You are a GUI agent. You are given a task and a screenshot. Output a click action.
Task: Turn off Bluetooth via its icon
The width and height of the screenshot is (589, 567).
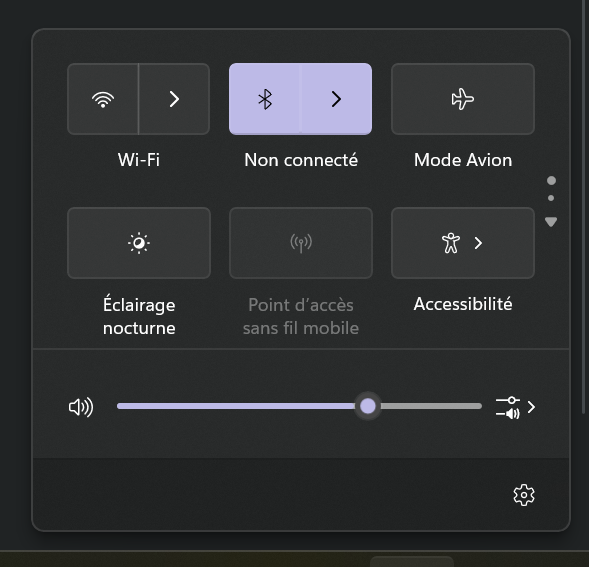pyautogui.click(x=265, y=99)
